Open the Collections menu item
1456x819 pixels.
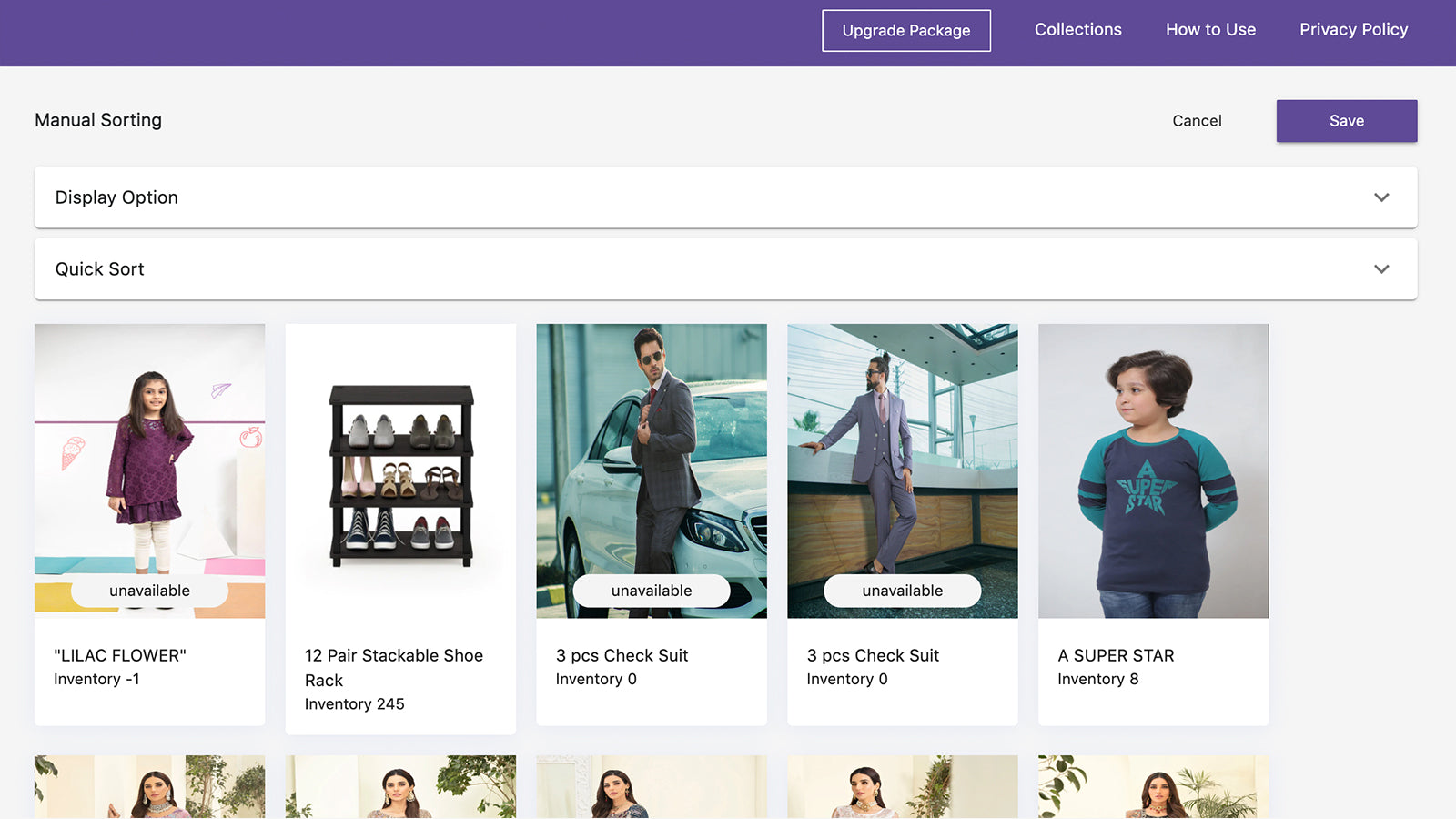click(x=1077, y=30)
